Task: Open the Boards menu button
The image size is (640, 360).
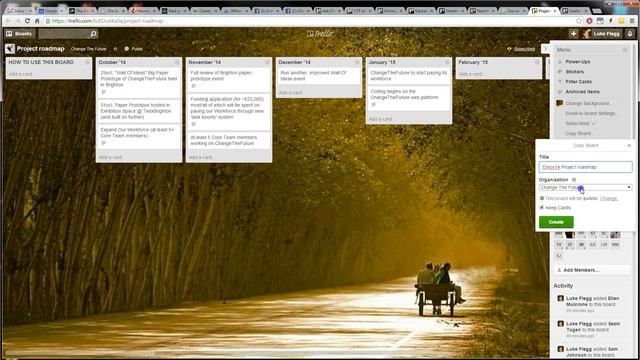Action: tap(19, 34)
